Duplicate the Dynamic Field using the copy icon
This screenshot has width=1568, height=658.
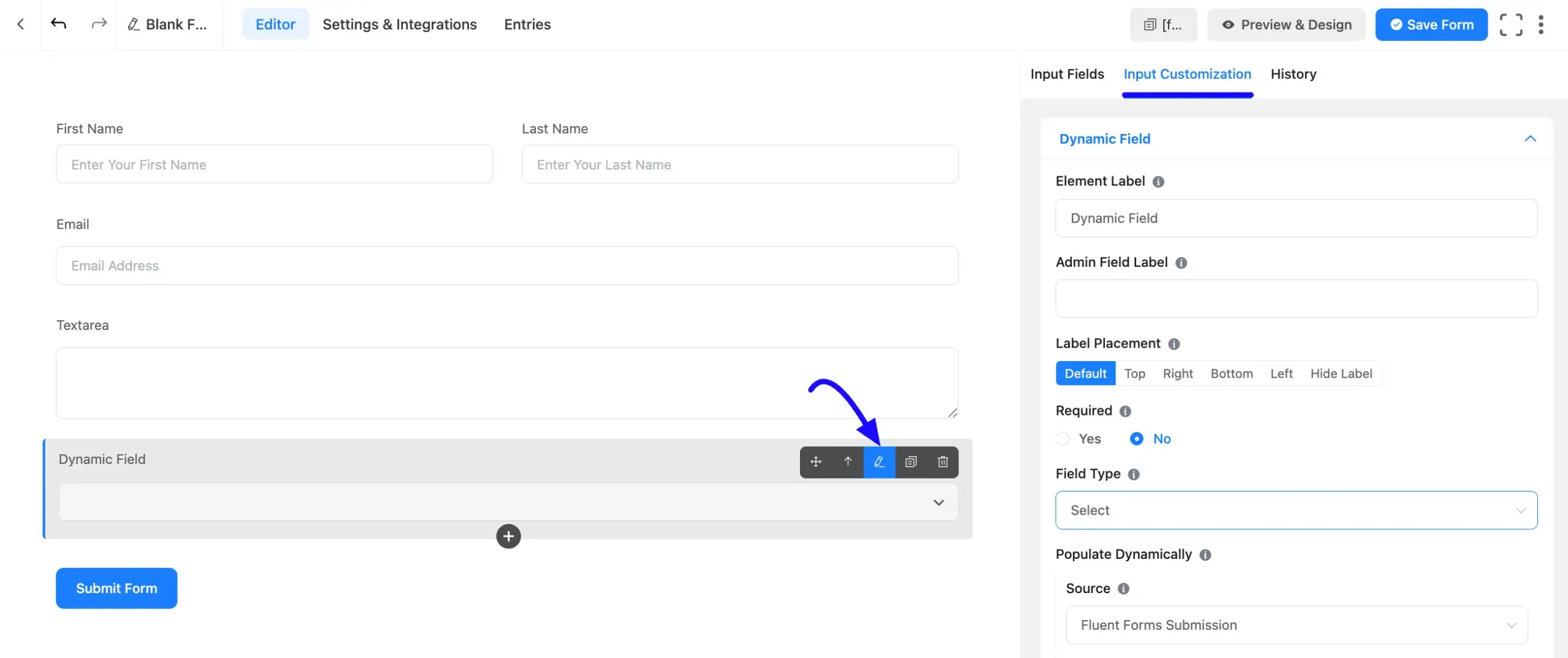[911, 462]
